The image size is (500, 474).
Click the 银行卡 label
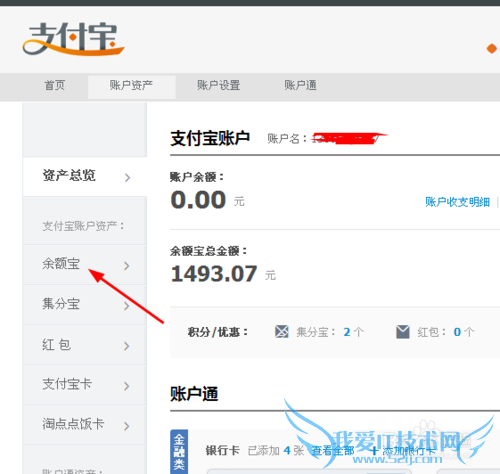pyautogui.click(x=223, y=451)
